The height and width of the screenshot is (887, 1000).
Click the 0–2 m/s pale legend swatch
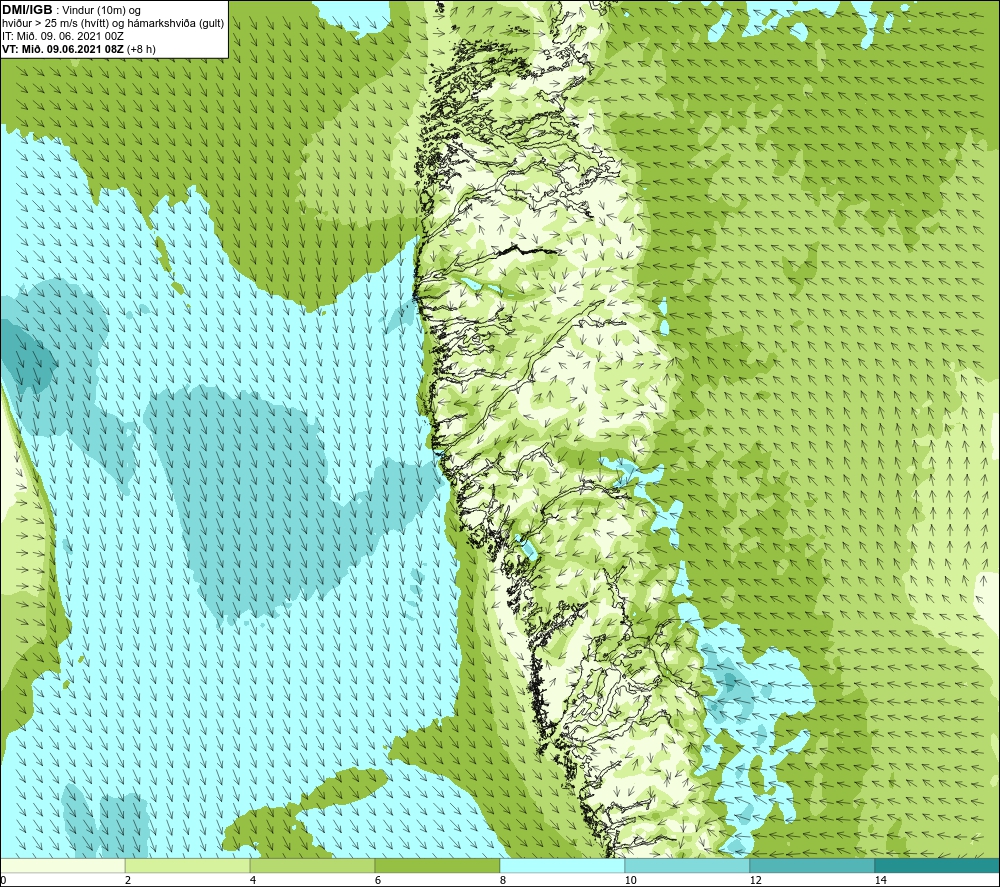(x=62, y=866)
